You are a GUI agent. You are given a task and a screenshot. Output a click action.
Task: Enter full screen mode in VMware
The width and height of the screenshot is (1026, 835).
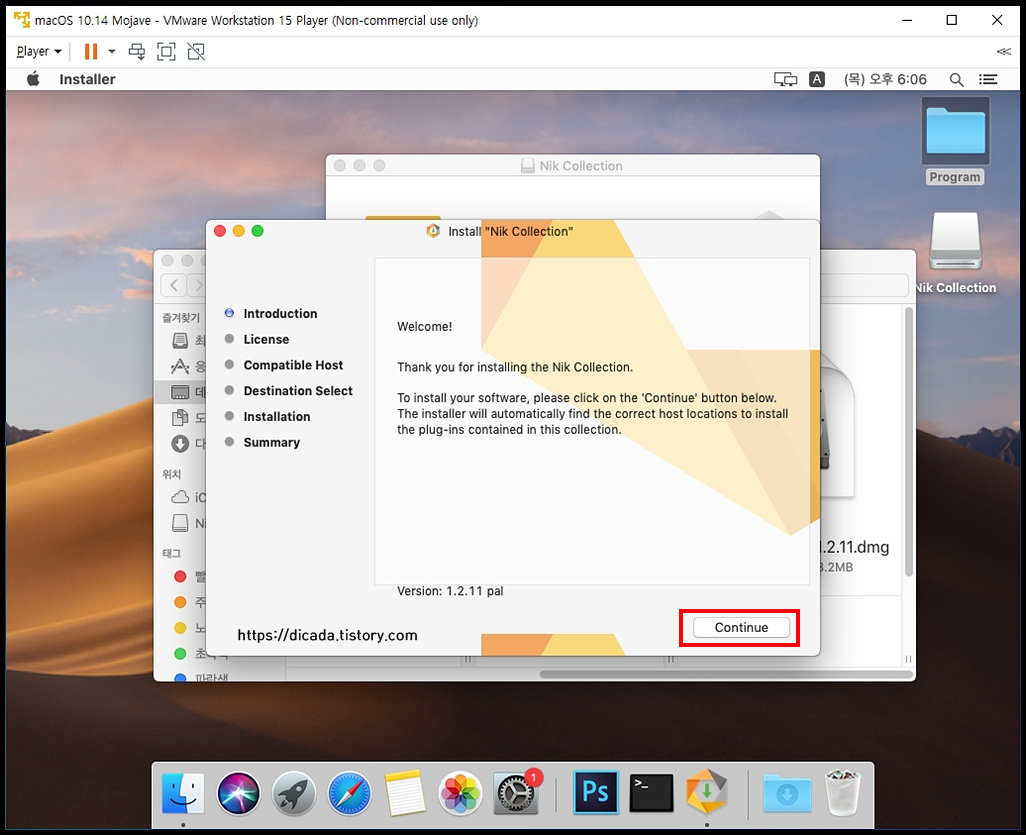pyautogui.click(x=166, y=51)
